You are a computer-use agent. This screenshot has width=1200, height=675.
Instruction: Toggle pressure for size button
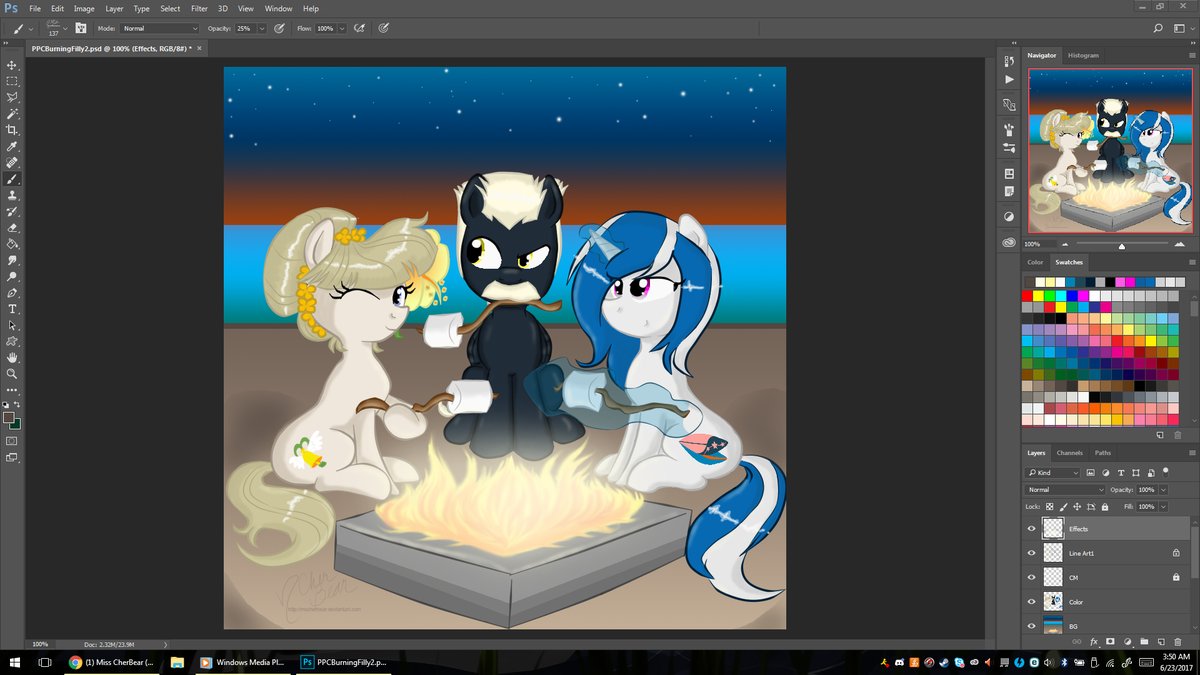(x=386, y=28)
